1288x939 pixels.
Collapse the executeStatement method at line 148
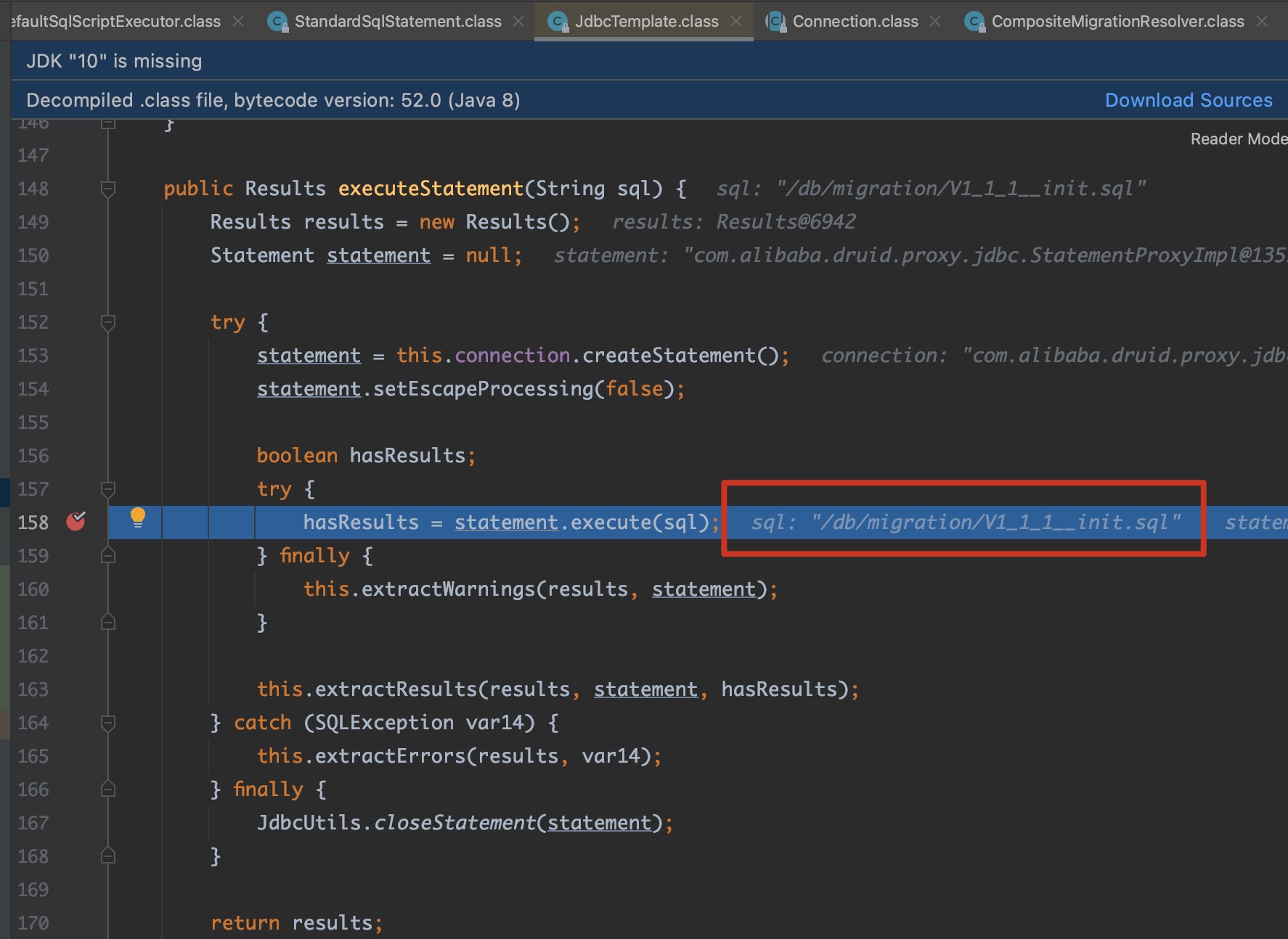(108, 189)
